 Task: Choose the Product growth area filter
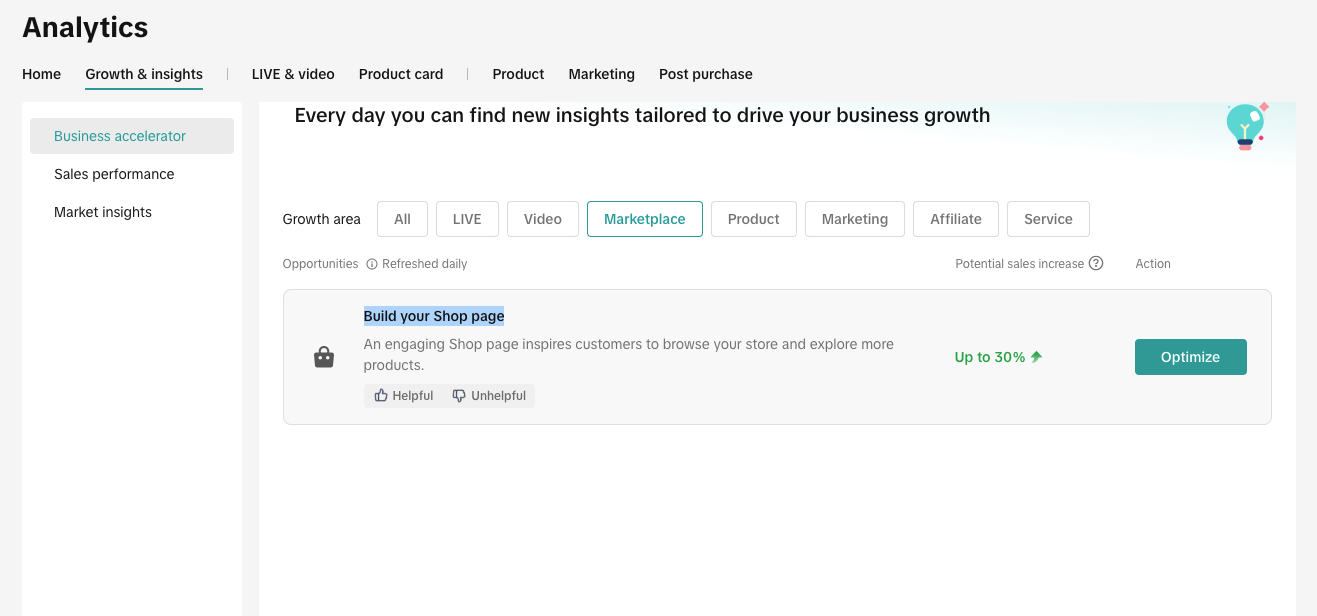(x=753, y=219)
